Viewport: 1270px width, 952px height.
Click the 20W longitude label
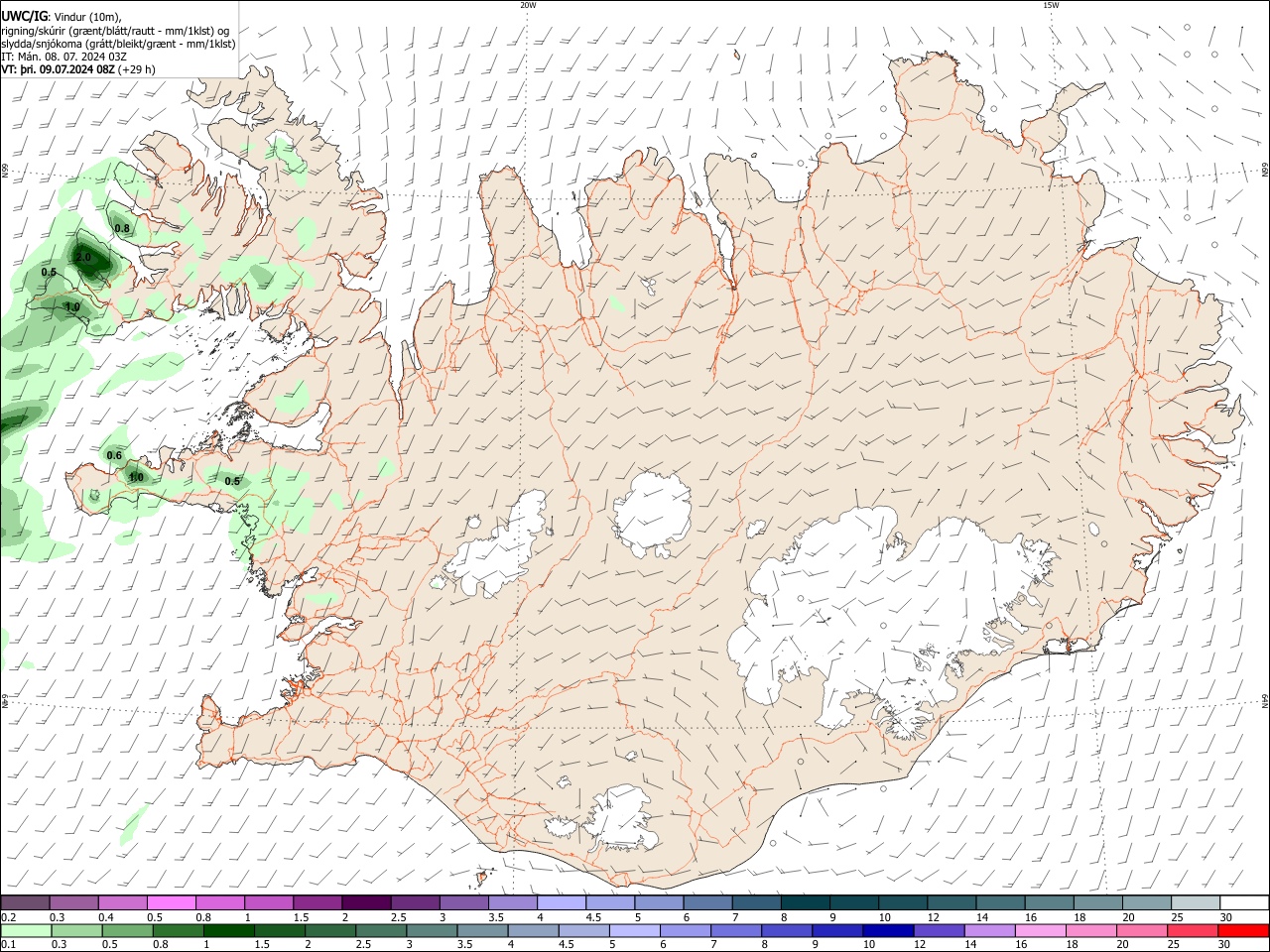(x=528, y=5)
